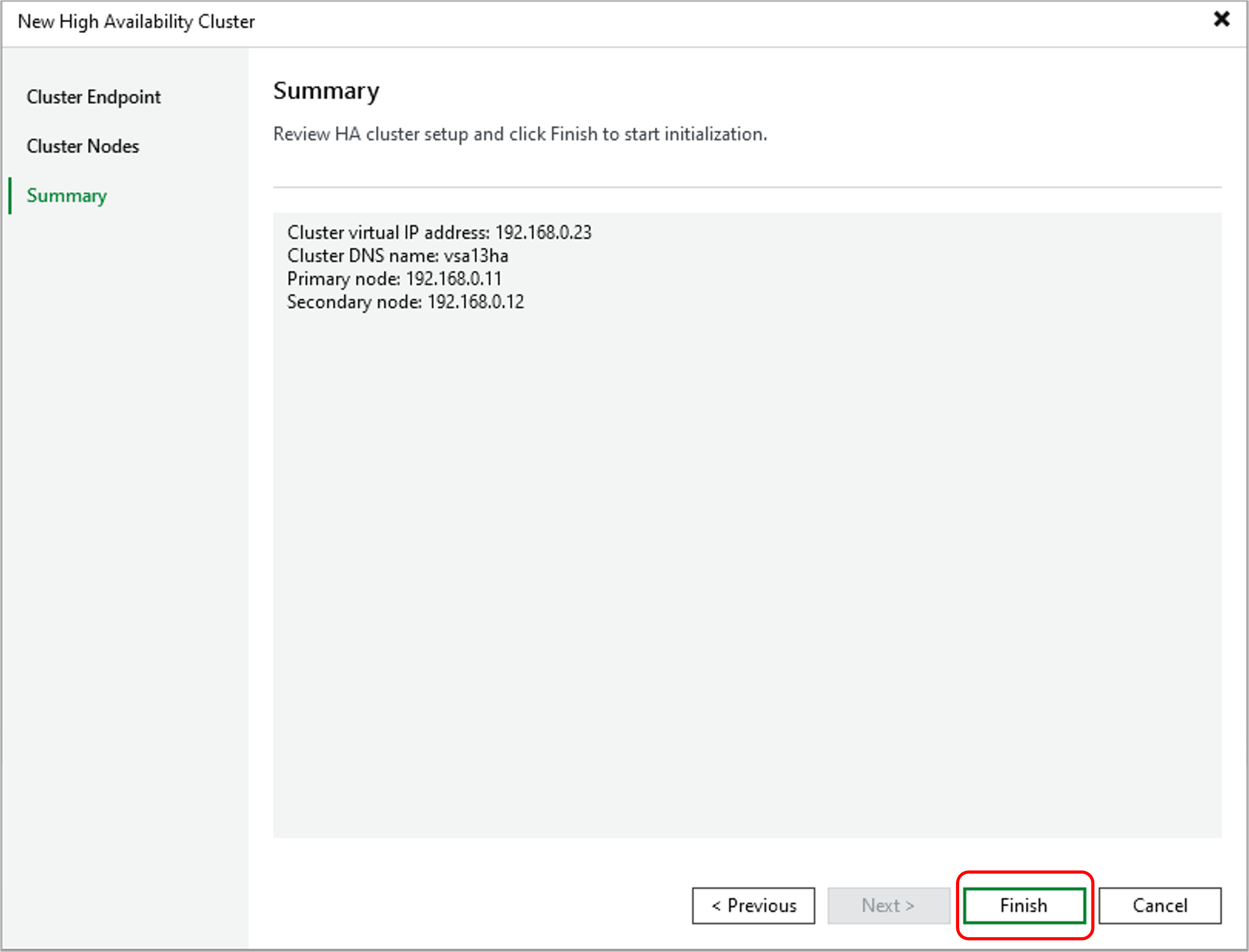Cancel the cluster wizard
1249x952 pixels.
click(1159, 905)
